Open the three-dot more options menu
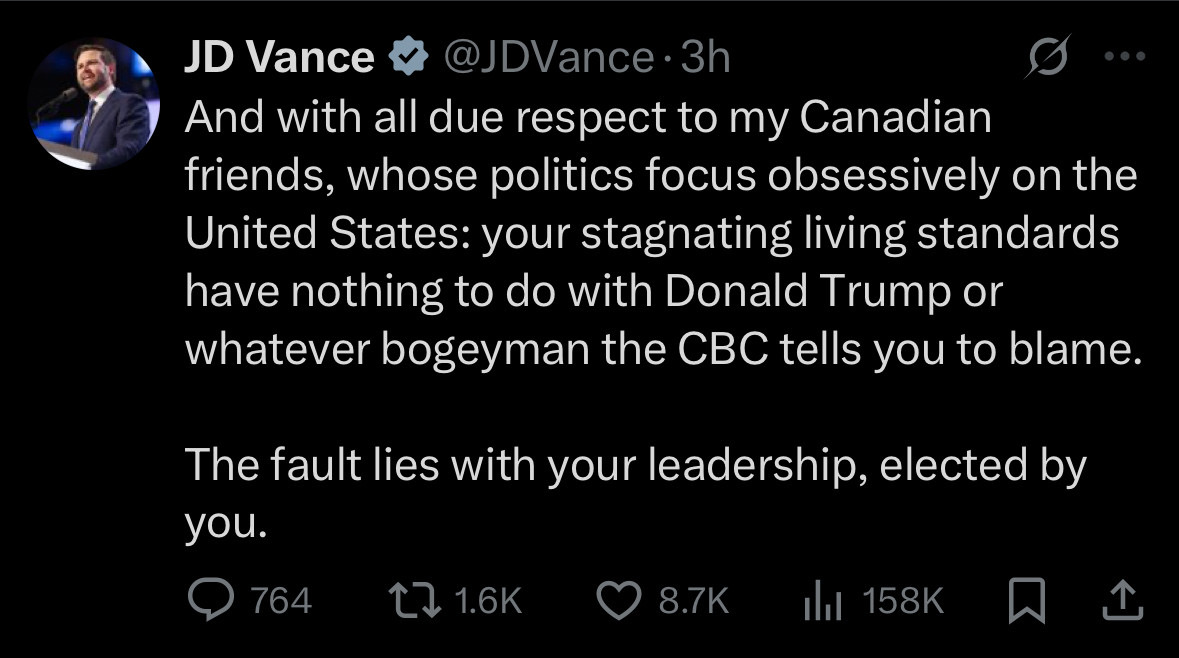The height and width of the screenshot is (658, 1179). point(1123,57)
